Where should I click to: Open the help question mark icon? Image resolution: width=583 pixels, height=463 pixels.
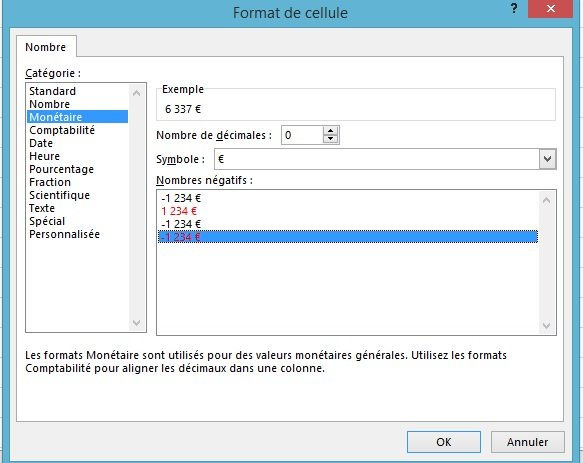514,9
